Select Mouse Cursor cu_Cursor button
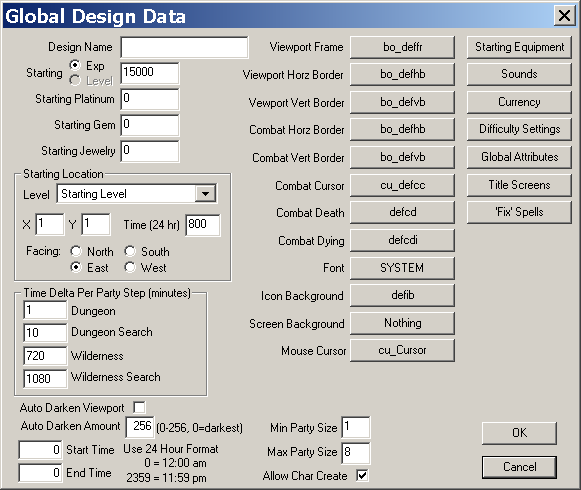The image size is (581, 490). [x=402, y=350]
